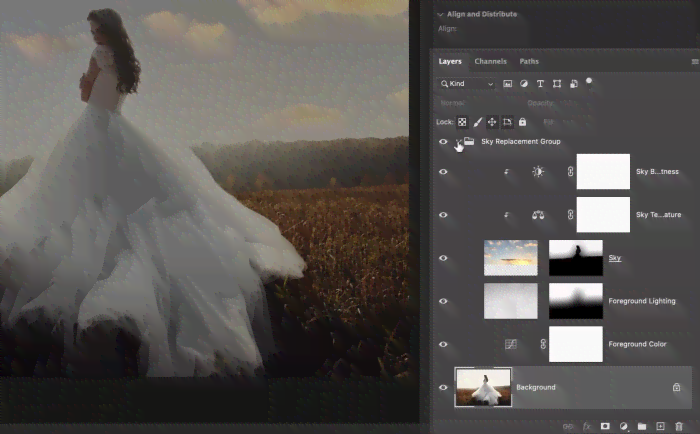Click mask link chain on Sky Te...ature layer
Image resolution: width=700 pixels, height=434 pixels.
point(571,215)
